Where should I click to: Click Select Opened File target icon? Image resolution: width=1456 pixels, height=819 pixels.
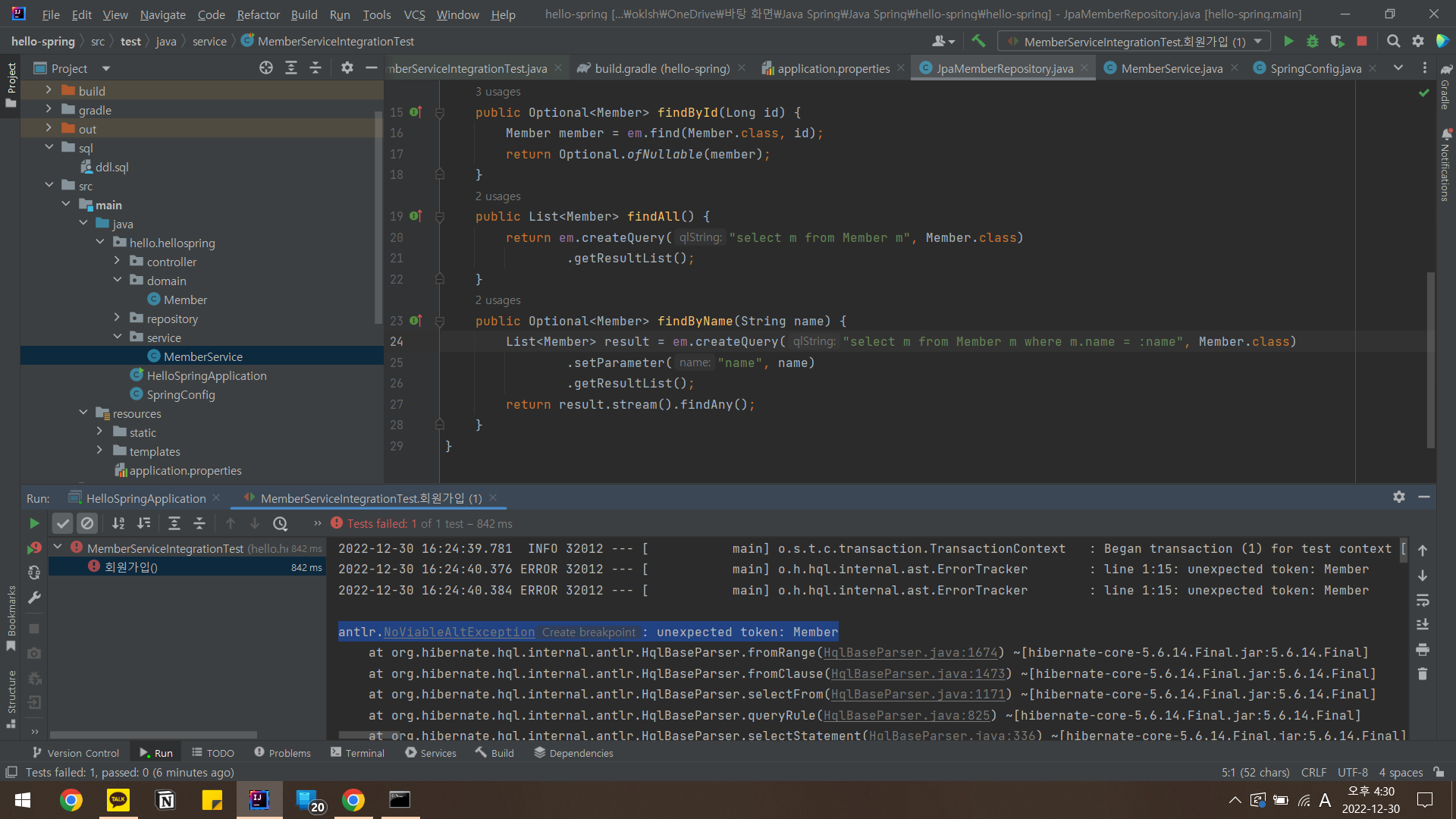coord(266,68)
